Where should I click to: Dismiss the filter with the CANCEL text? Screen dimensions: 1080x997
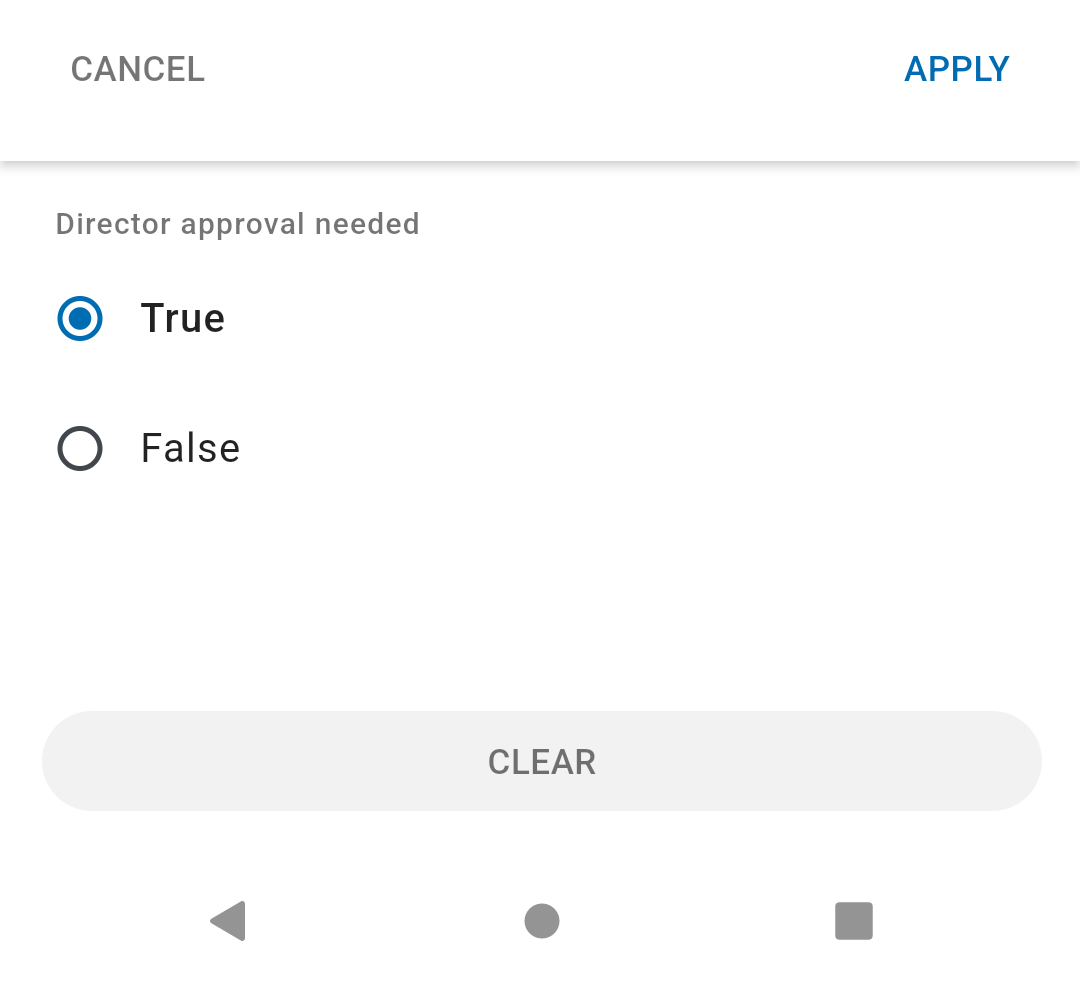pyautogui.click(x=138, y=70)
